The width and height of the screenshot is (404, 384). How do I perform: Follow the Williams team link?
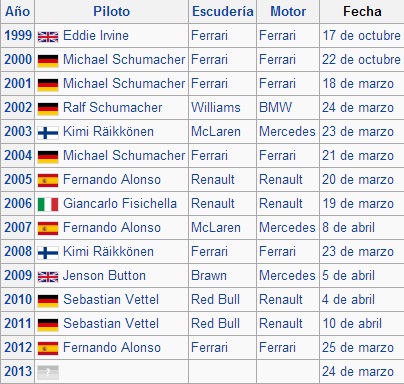216,107
